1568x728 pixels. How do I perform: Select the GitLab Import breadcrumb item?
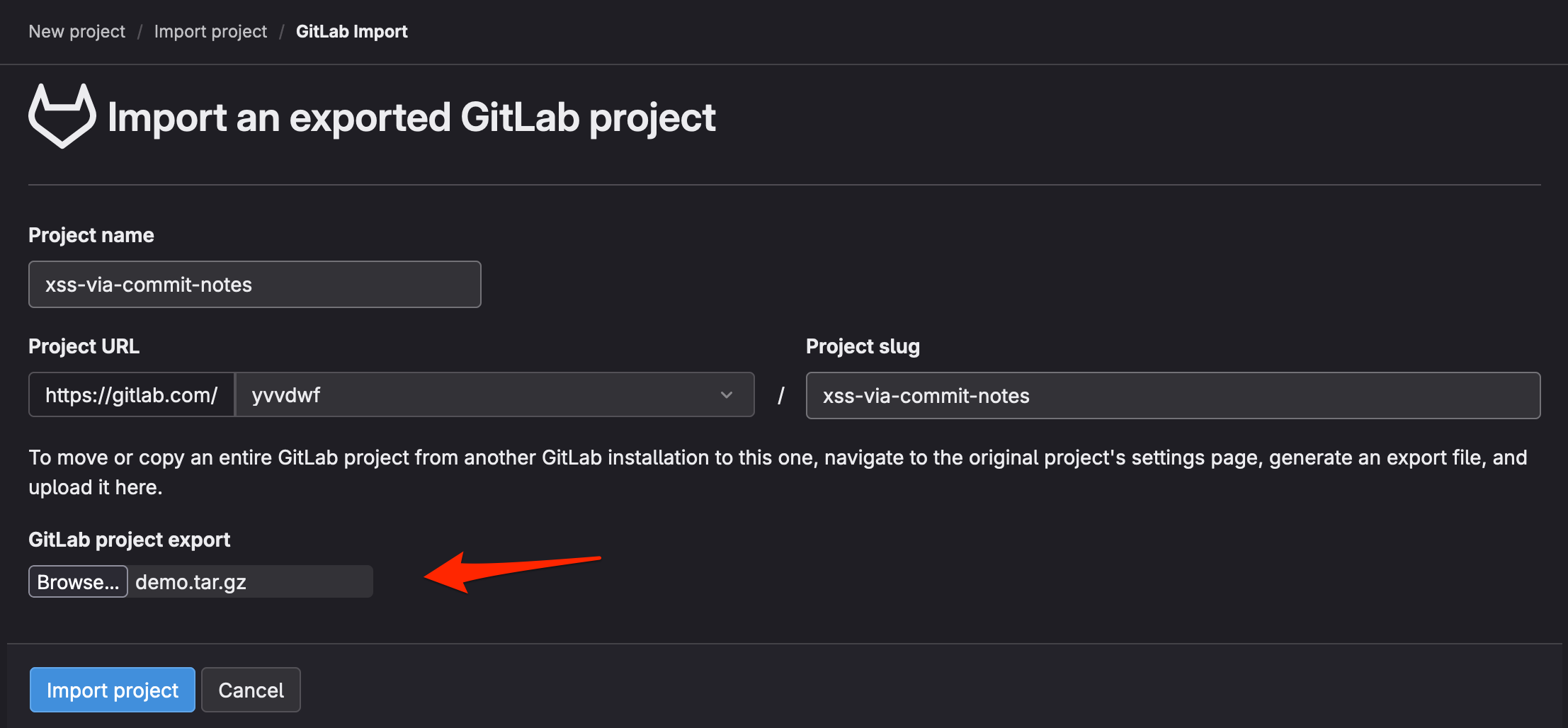click(351, 32)
